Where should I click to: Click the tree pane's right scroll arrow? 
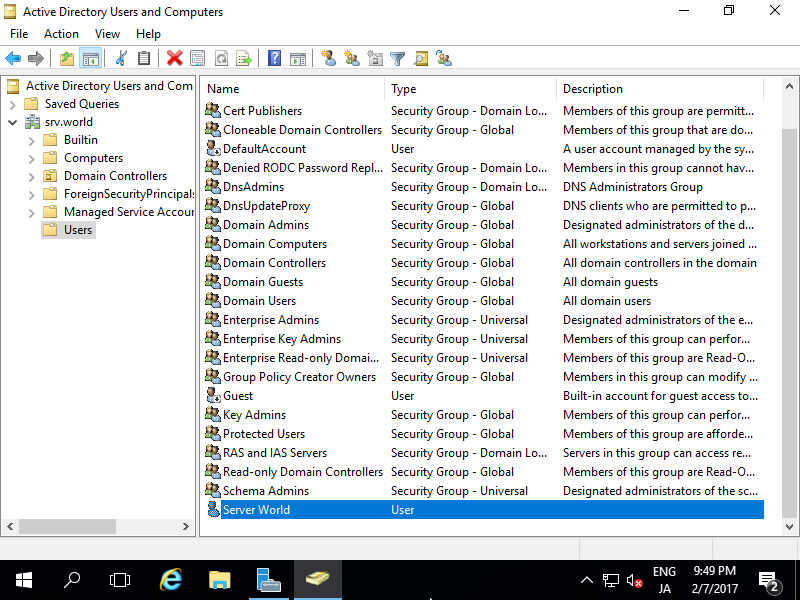point(186,527)
